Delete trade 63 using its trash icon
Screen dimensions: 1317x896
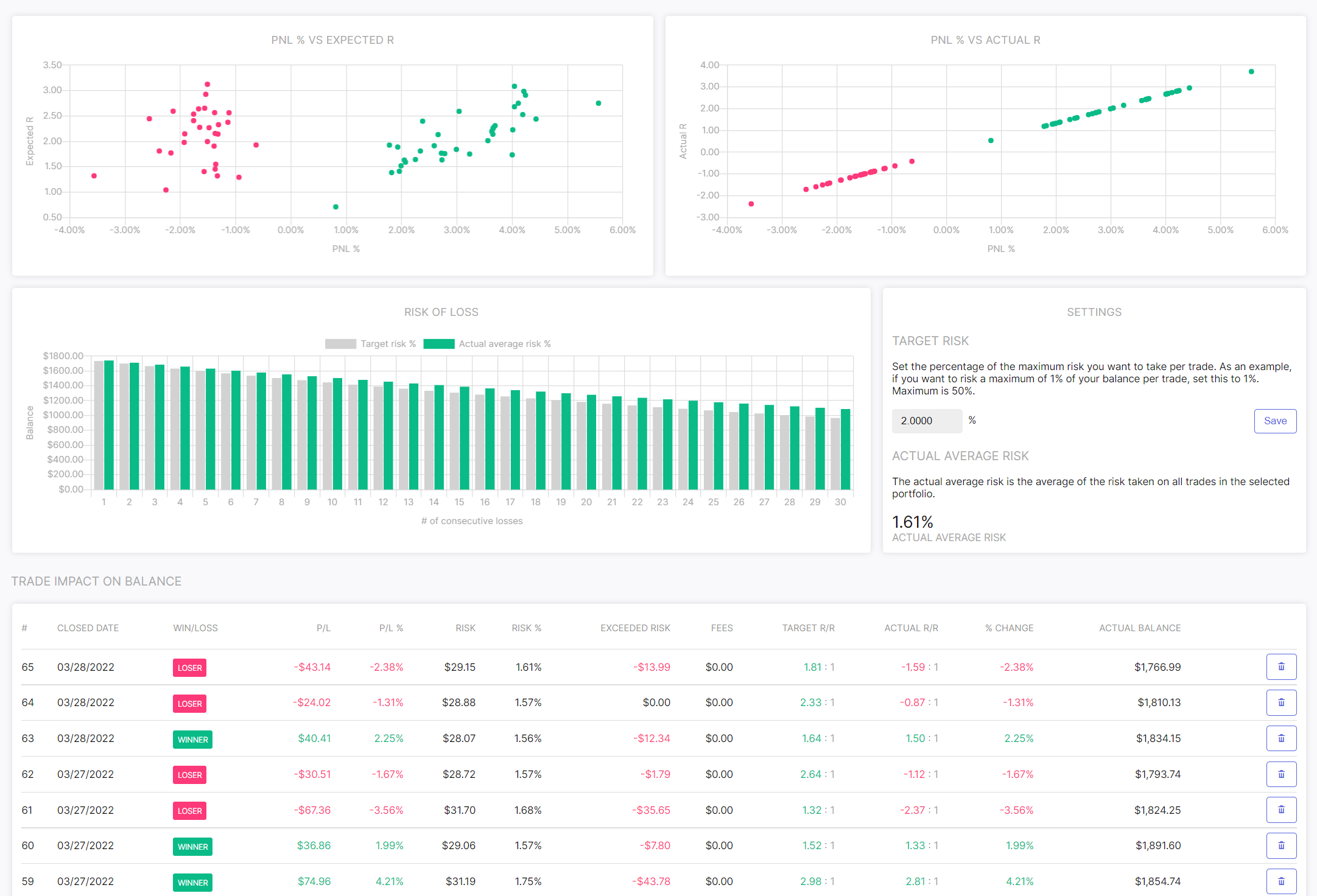(x=1281, y=738)
